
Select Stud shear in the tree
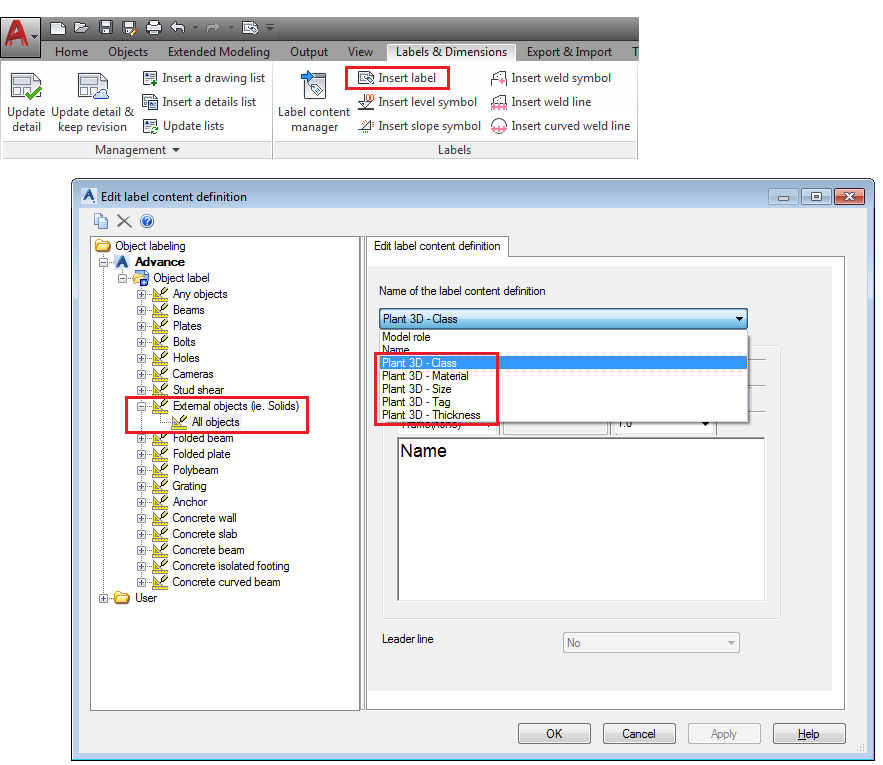[198, 390]
